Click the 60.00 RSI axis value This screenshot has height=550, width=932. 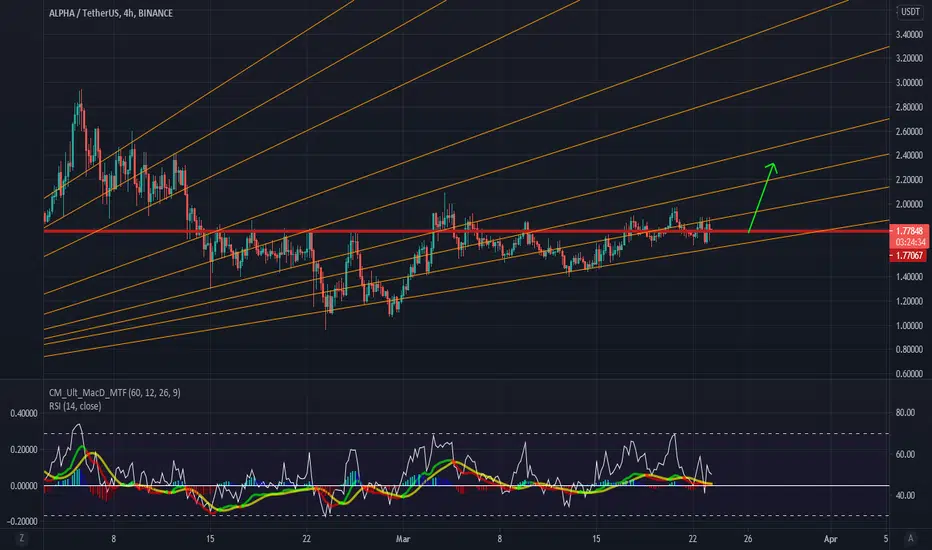pyautogui.click(x=905, y=454)
